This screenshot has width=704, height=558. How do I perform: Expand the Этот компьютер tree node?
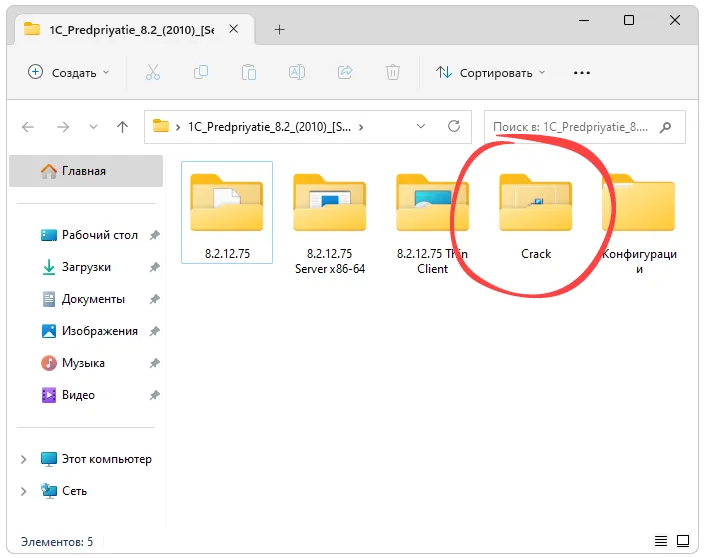23,459
